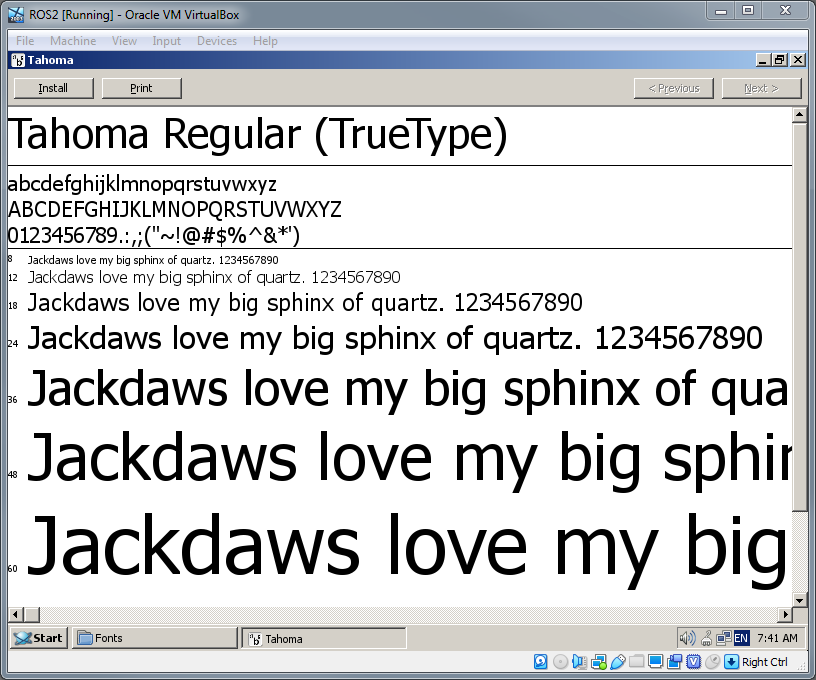Click the VirtualBox audio status icon
Screen dimensions: 816x680
579,662
